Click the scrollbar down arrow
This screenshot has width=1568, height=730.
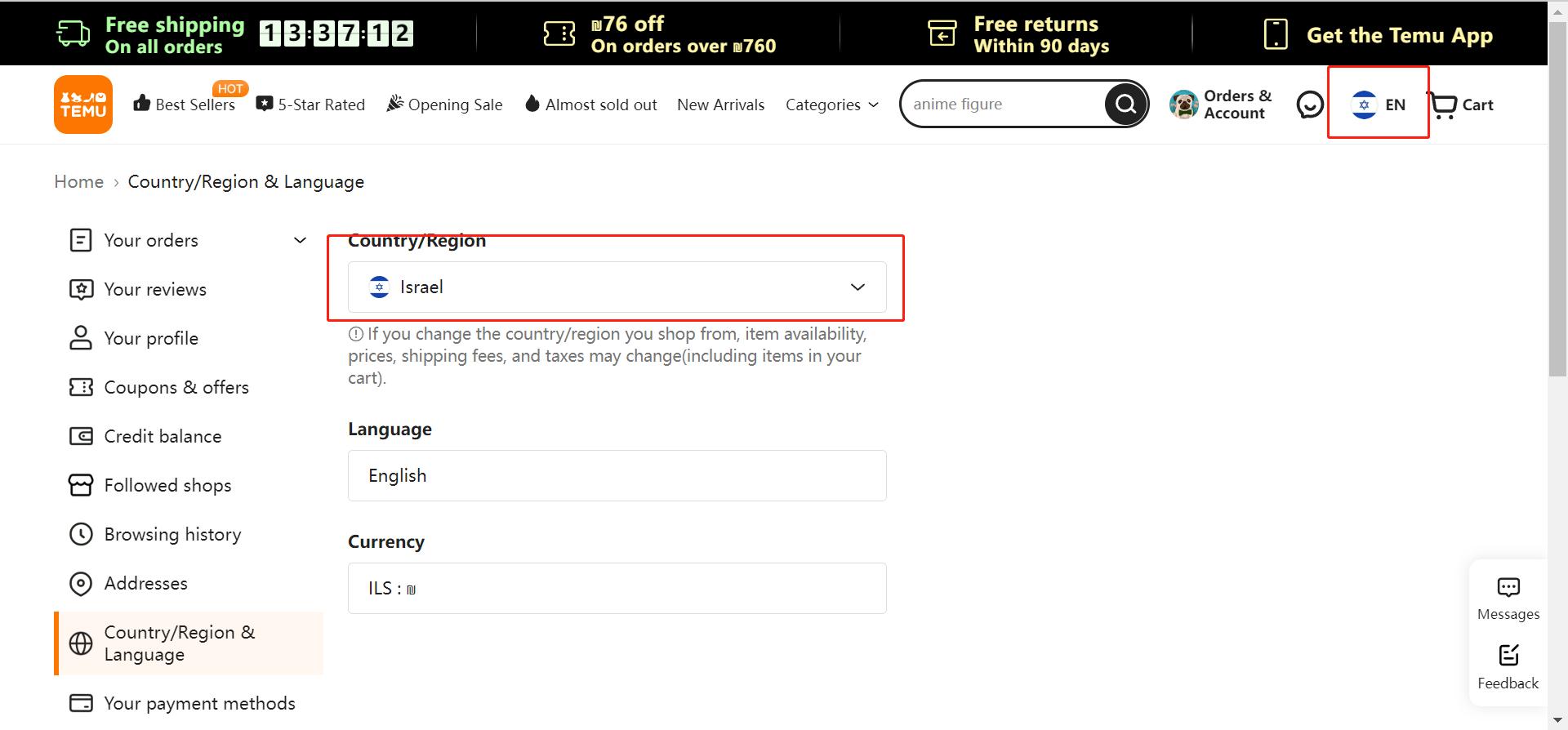tap(1557, 720)
